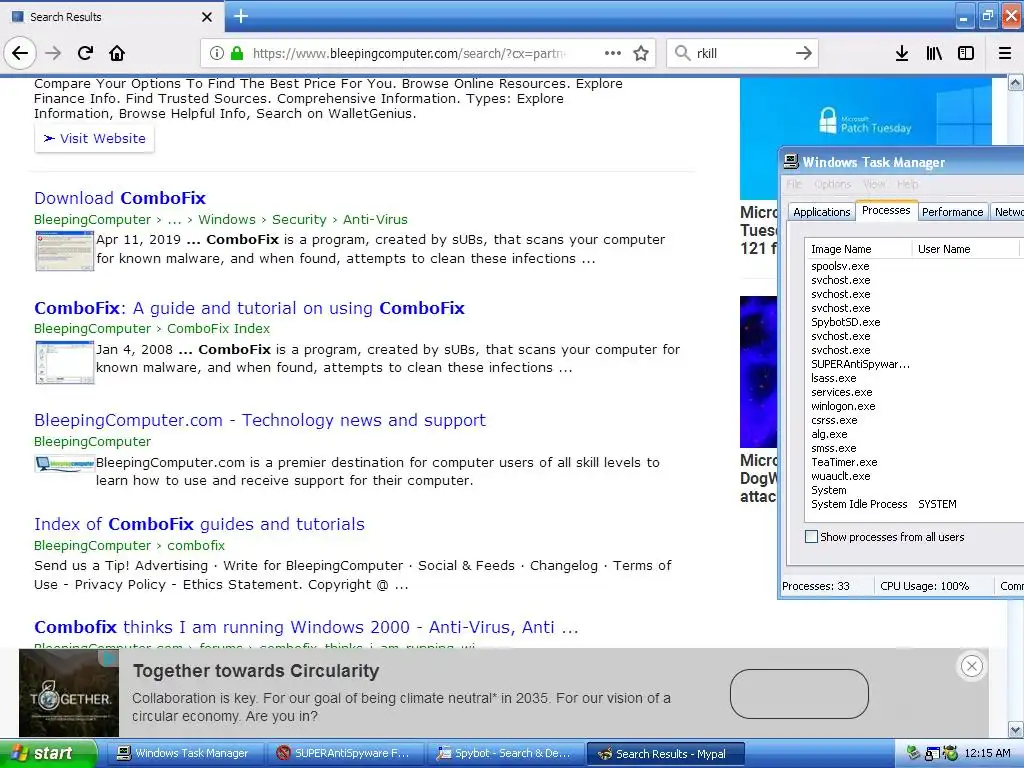
Task: Select alg.exe process
Action: (x=829, y=434)
